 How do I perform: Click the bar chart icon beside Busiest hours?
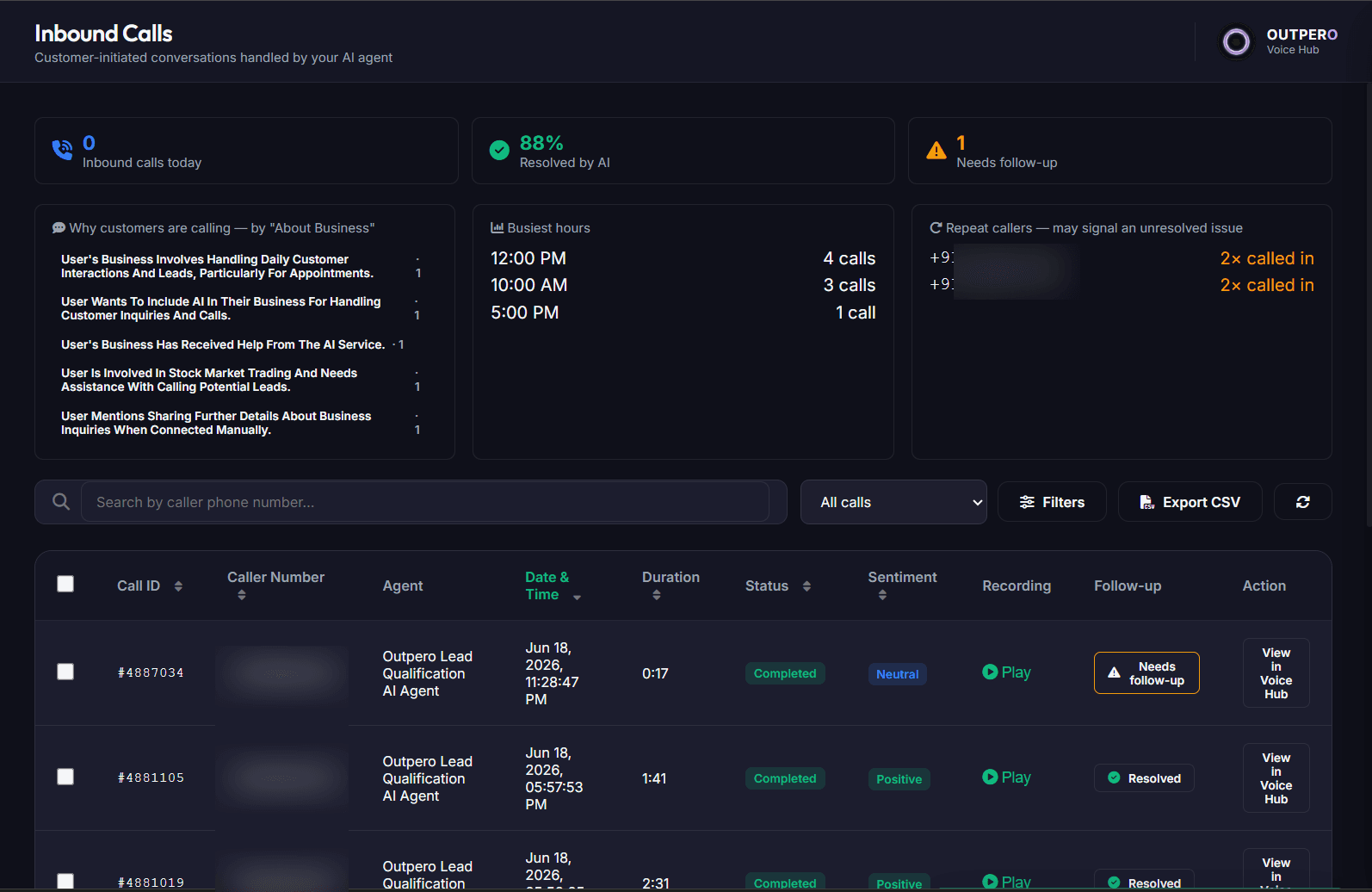[497, 228]
